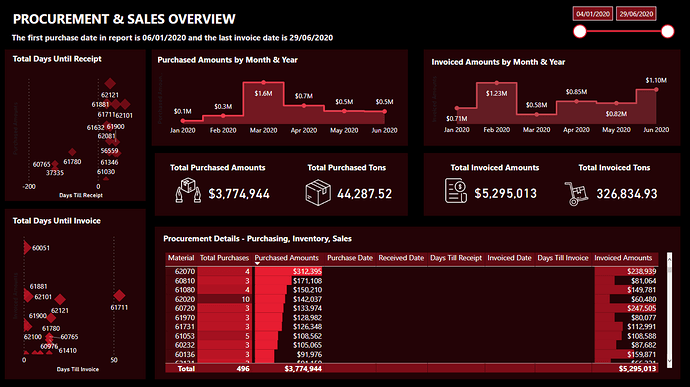
Task: Click the total purchases value 496
Action: [x=243, y=369]
